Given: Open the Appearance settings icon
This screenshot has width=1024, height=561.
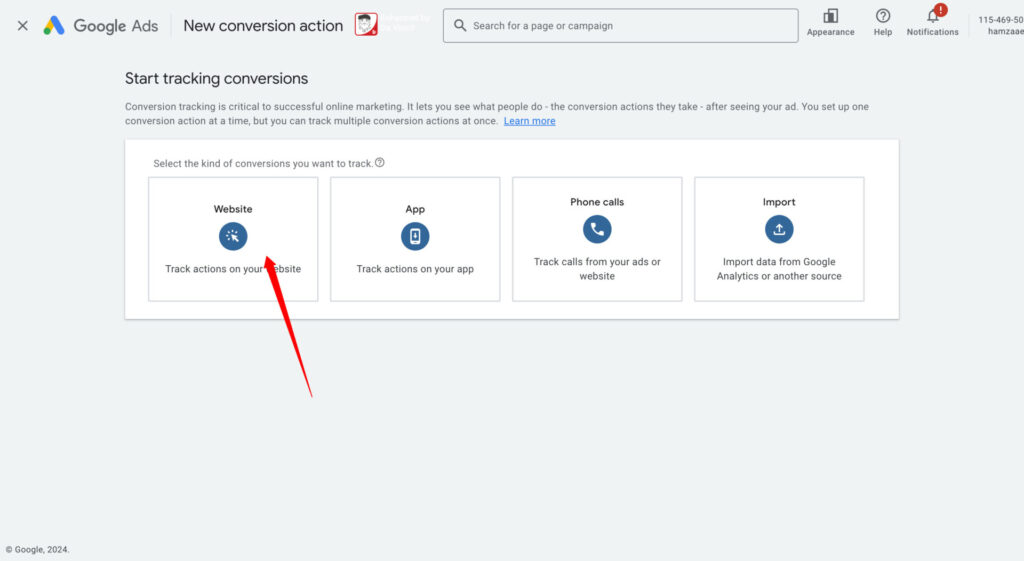Looking at the screenshot, I should tap(830, 17).
